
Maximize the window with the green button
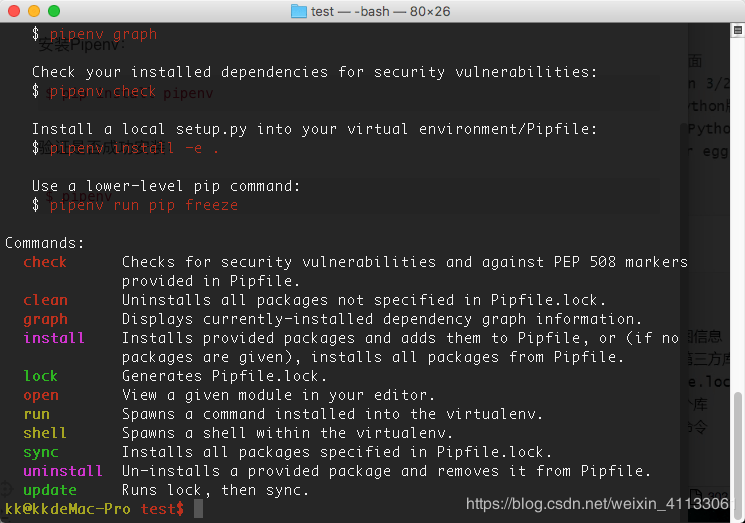pyautogui.click(x=53, y=11)
